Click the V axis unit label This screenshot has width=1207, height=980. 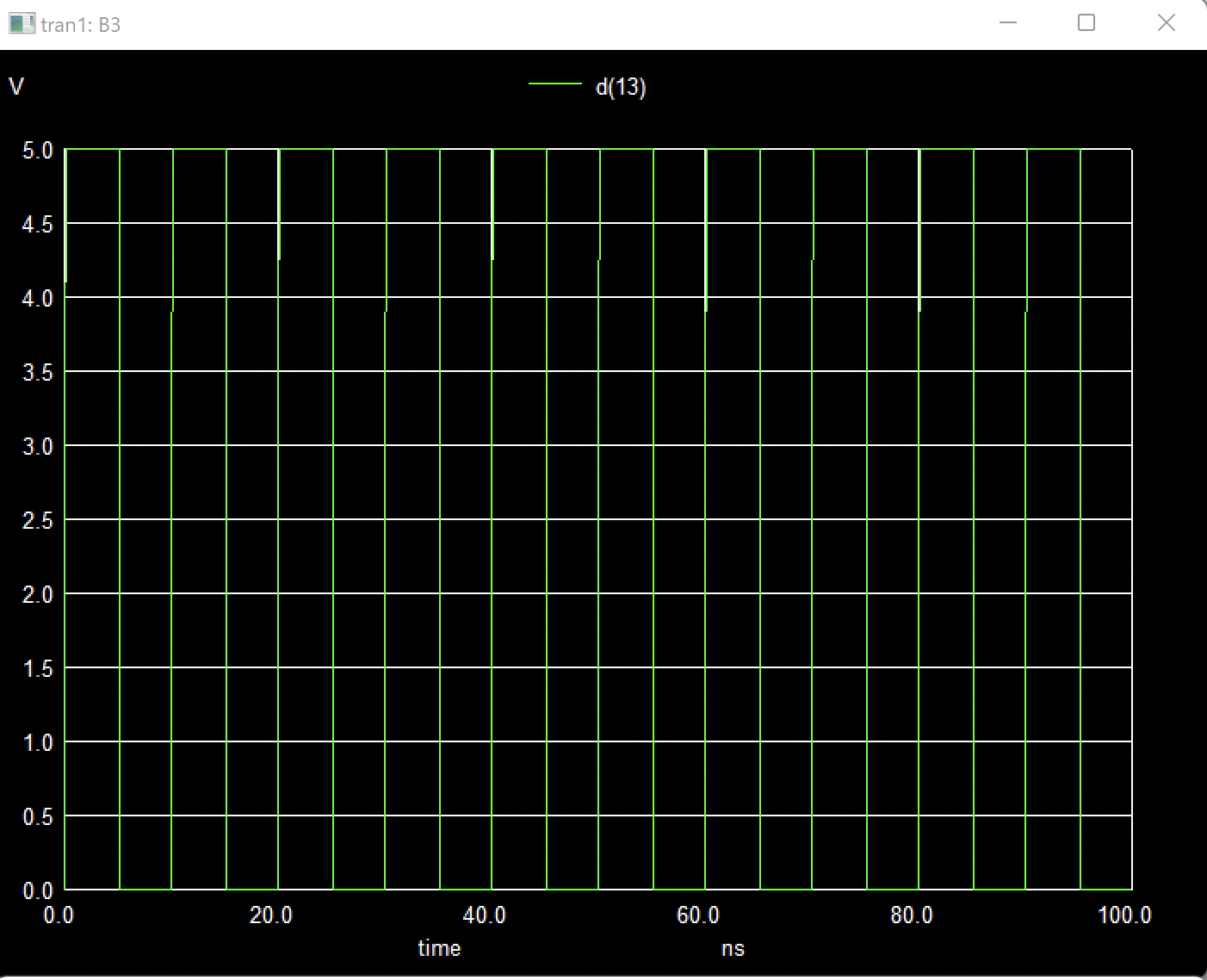tap(15, 86)
